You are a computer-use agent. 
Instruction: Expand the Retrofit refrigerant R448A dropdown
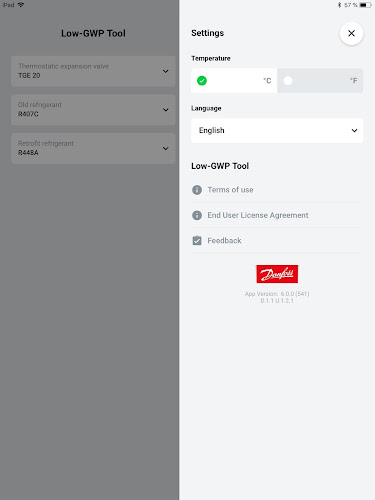93,148
